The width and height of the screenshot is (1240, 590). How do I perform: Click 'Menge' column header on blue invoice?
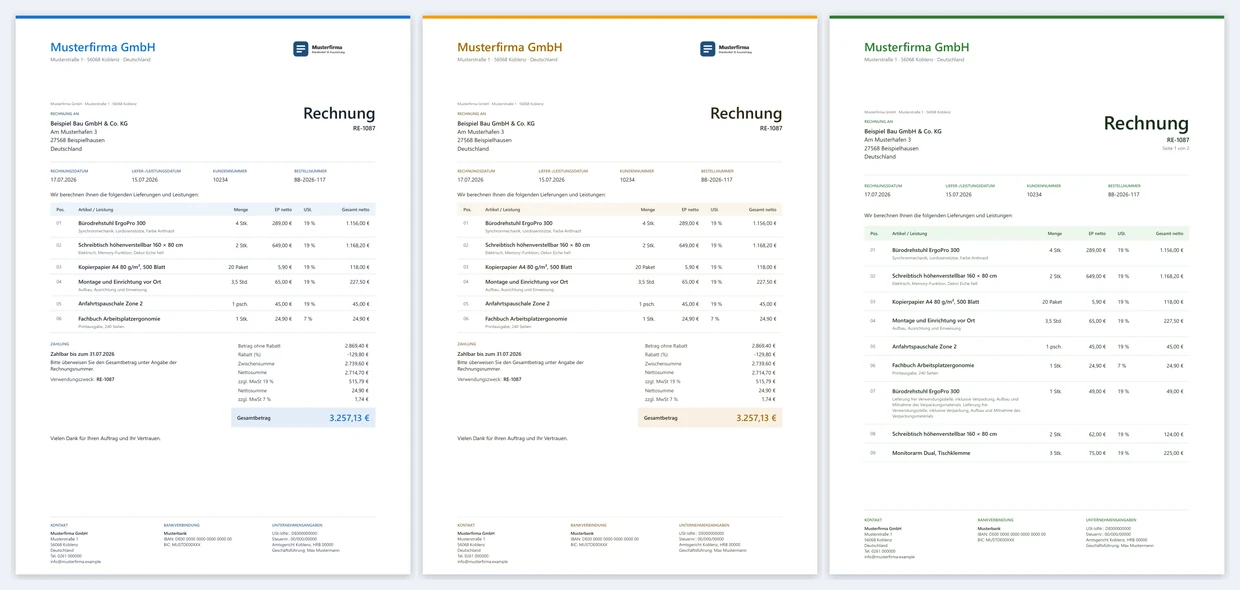pyautogui.click(x=241, y=209)
